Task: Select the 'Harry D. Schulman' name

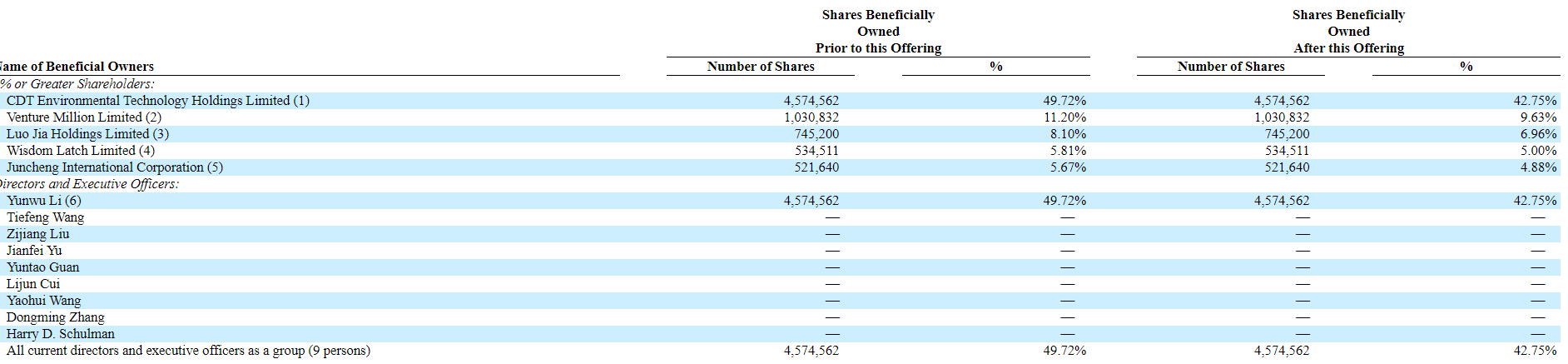Action: point(61,334)
